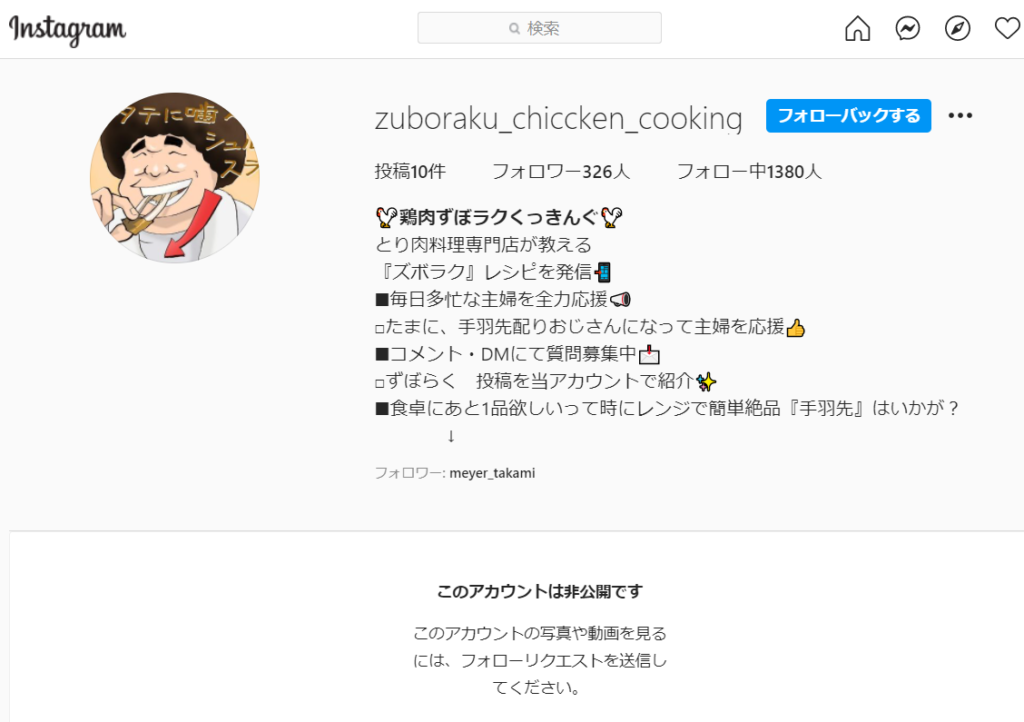Click the follow request instruction text
1024x722 pixels.
tap(539, 660)
